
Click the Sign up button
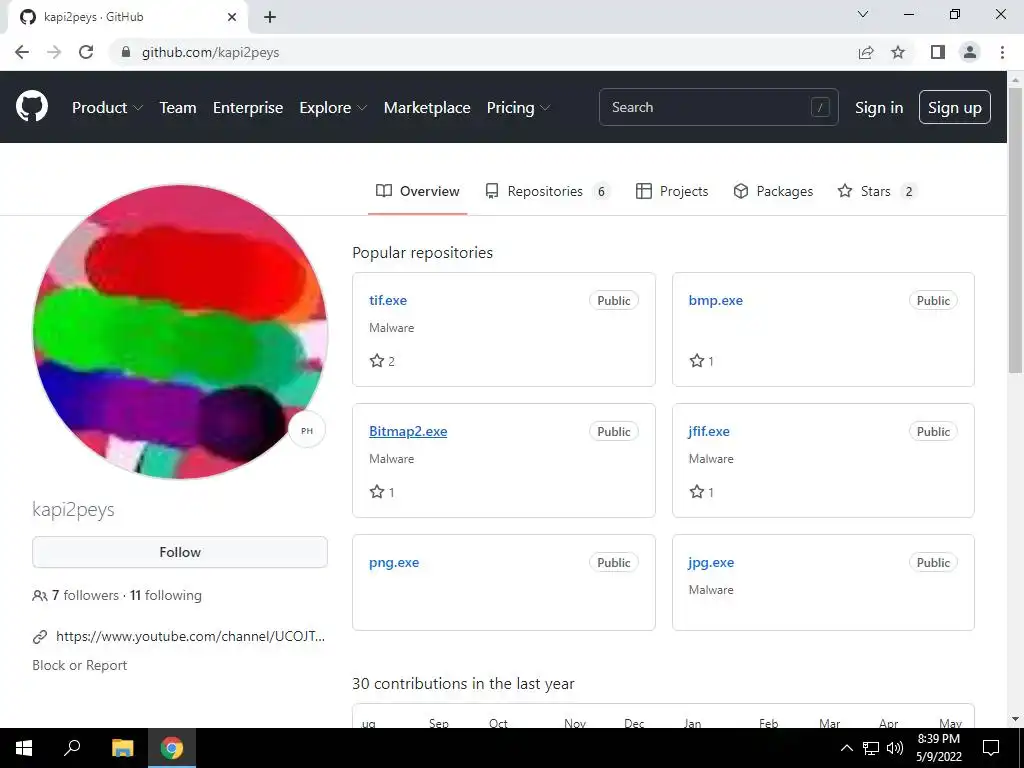click(955, 107)
